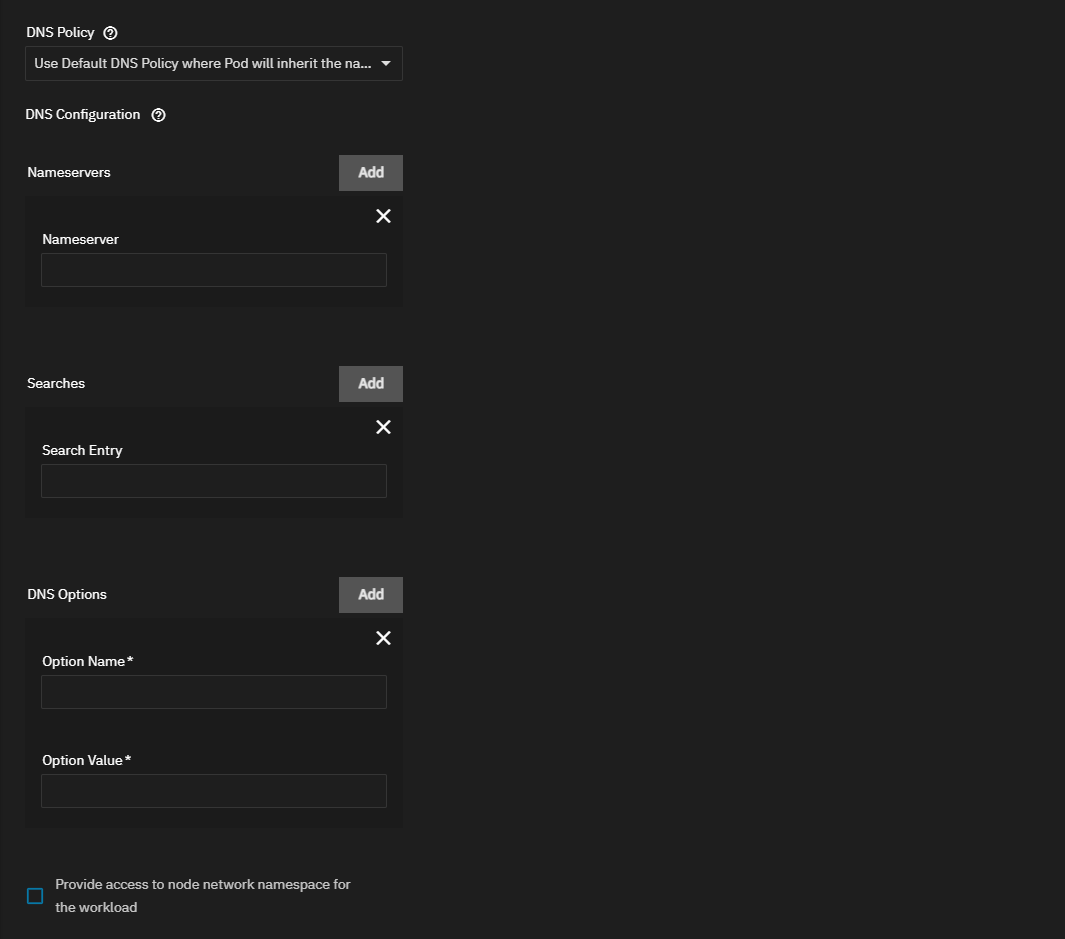The image size is (1065, 939).
Task: Open the DNS Configuration help tooltip icon
Action: pyautogui.click(x=158, y=115)
